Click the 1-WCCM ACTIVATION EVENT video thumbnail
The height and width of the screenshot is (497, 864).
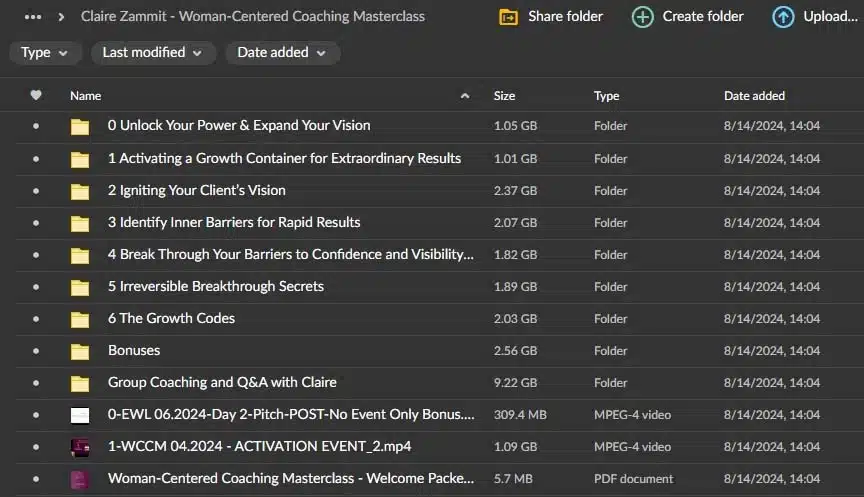(x=80, y=447)
